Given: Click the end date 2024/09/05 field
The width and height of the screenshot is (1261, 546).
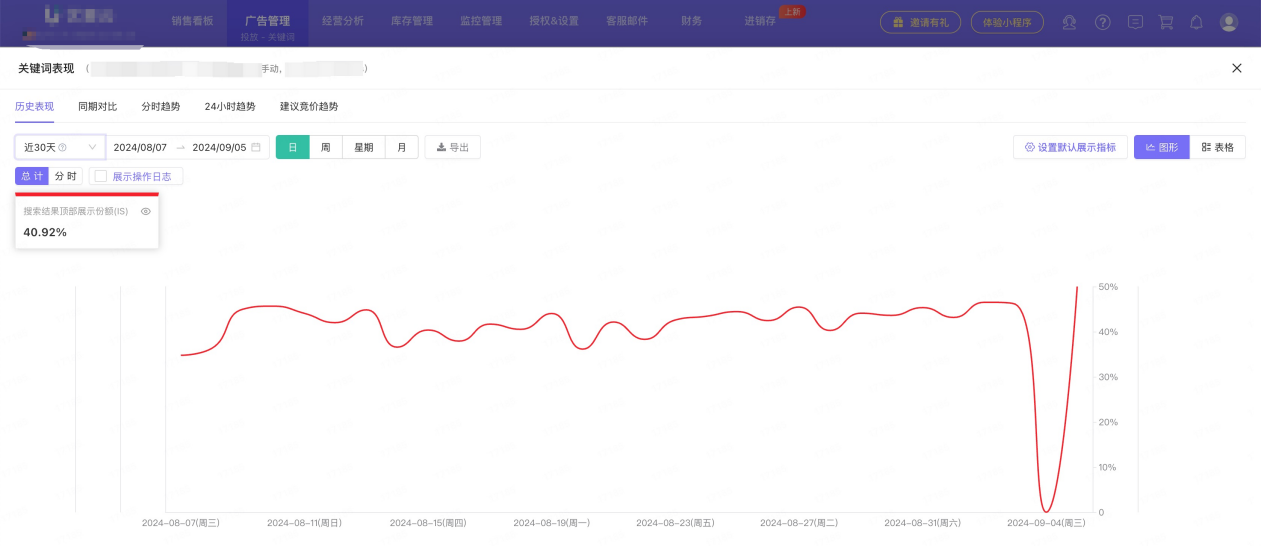Looking at the screenshot, I should pyautogui.click(x=219, y=147).
